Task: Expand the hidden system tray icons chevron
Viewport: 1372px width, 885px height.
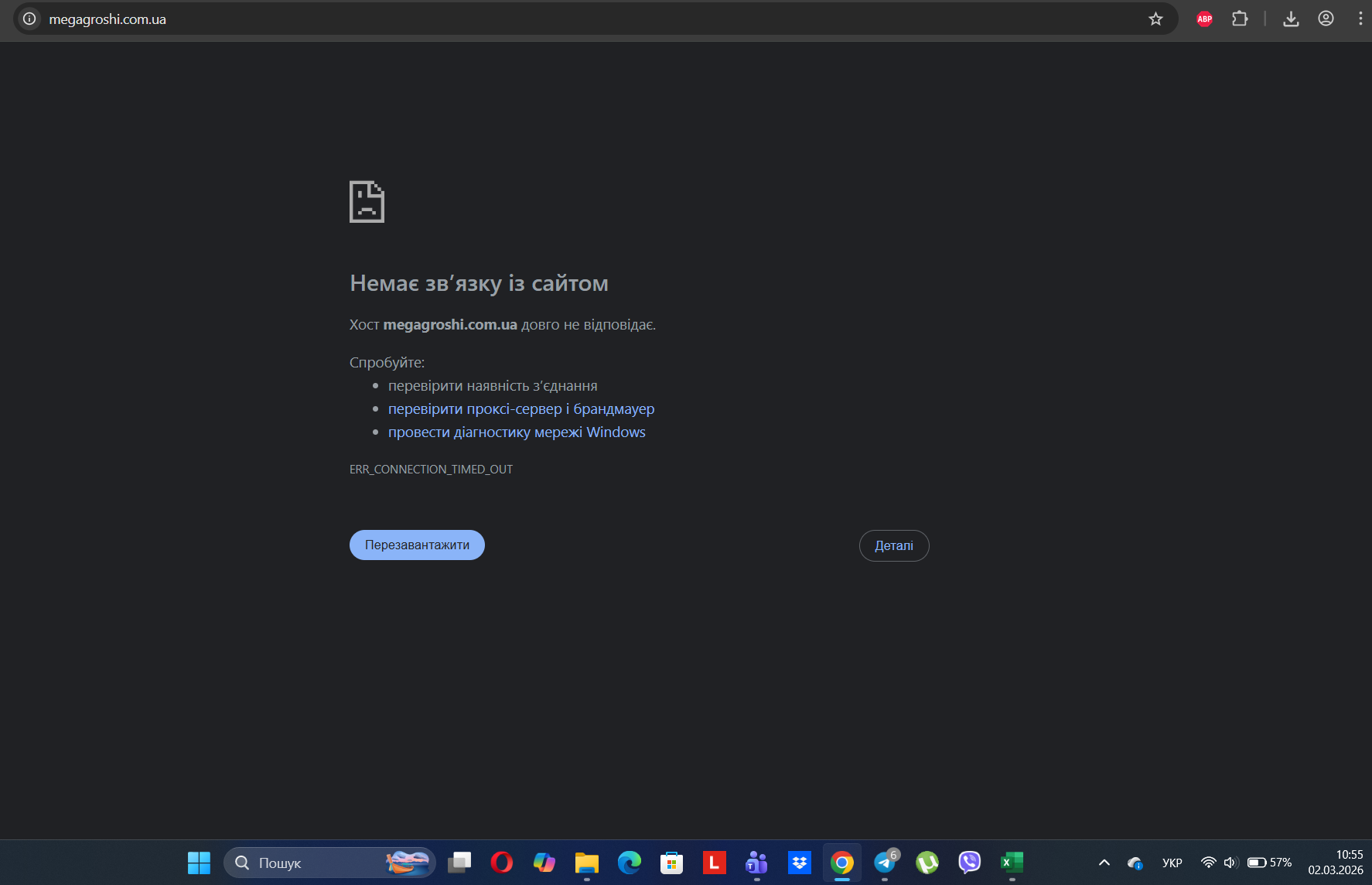Action: 1104,863
